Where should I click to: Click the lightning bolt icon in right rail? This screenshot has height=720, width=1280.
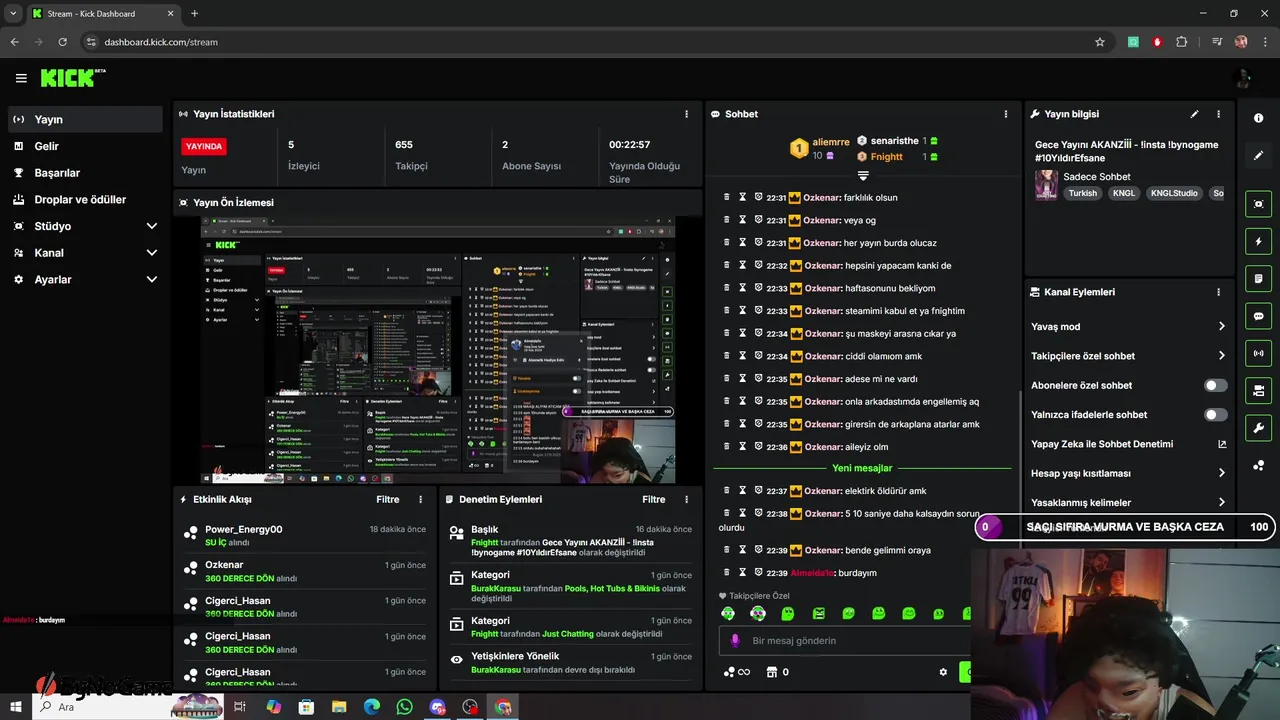pos(1258,242)
